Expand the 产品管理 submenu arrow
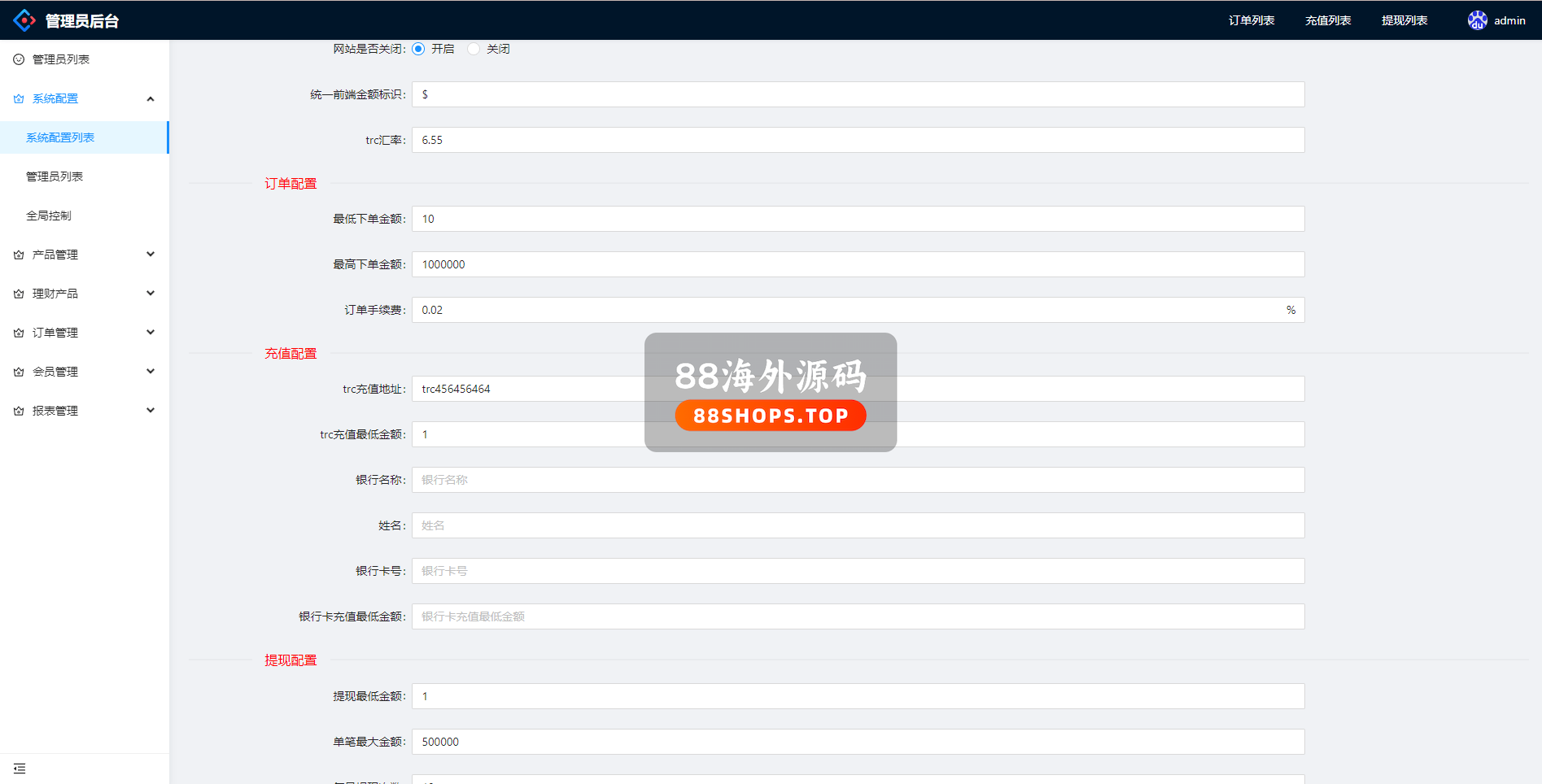The image size is (1542, 784). (x=151, y=255)
